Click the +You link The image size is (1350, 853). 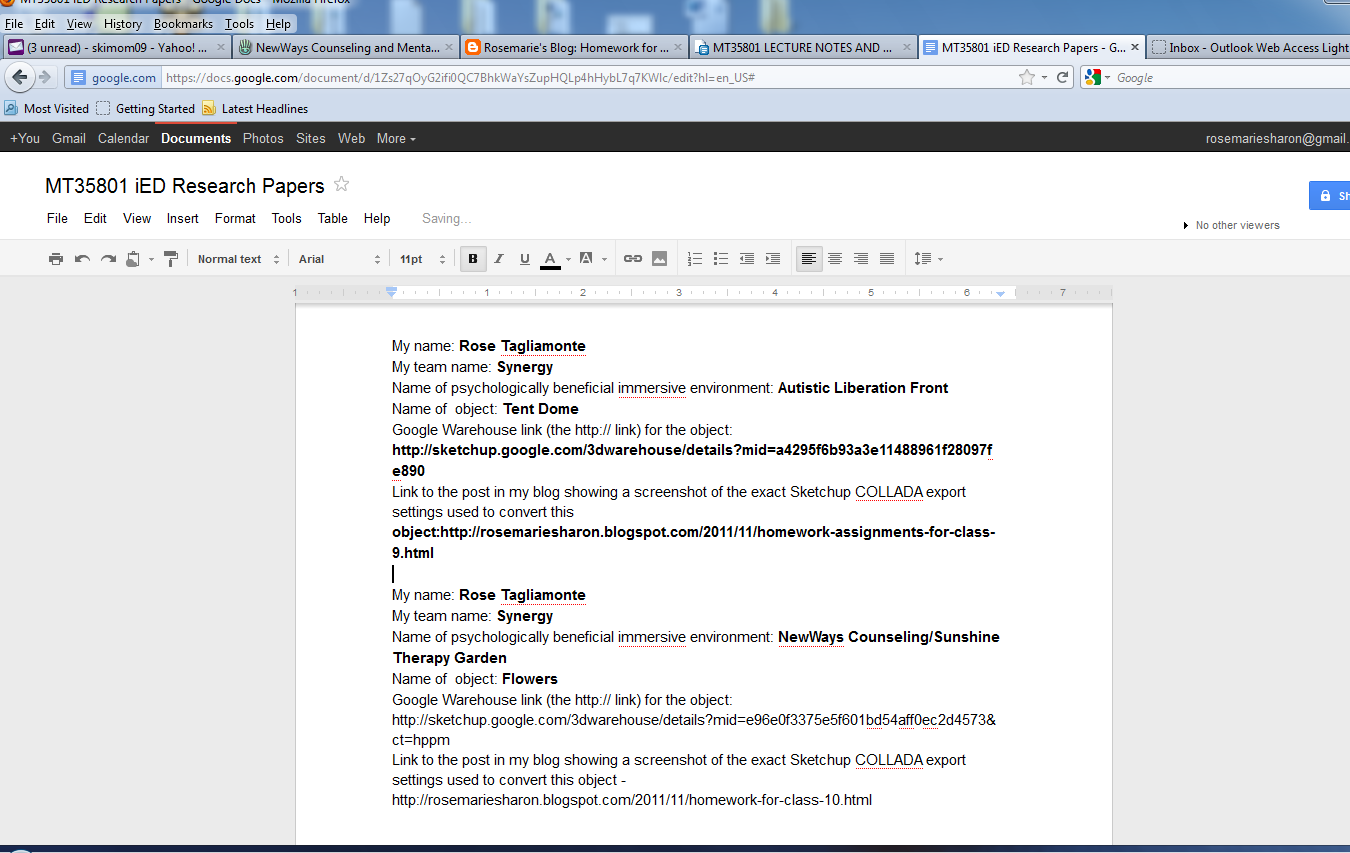[x=25, y=138]
